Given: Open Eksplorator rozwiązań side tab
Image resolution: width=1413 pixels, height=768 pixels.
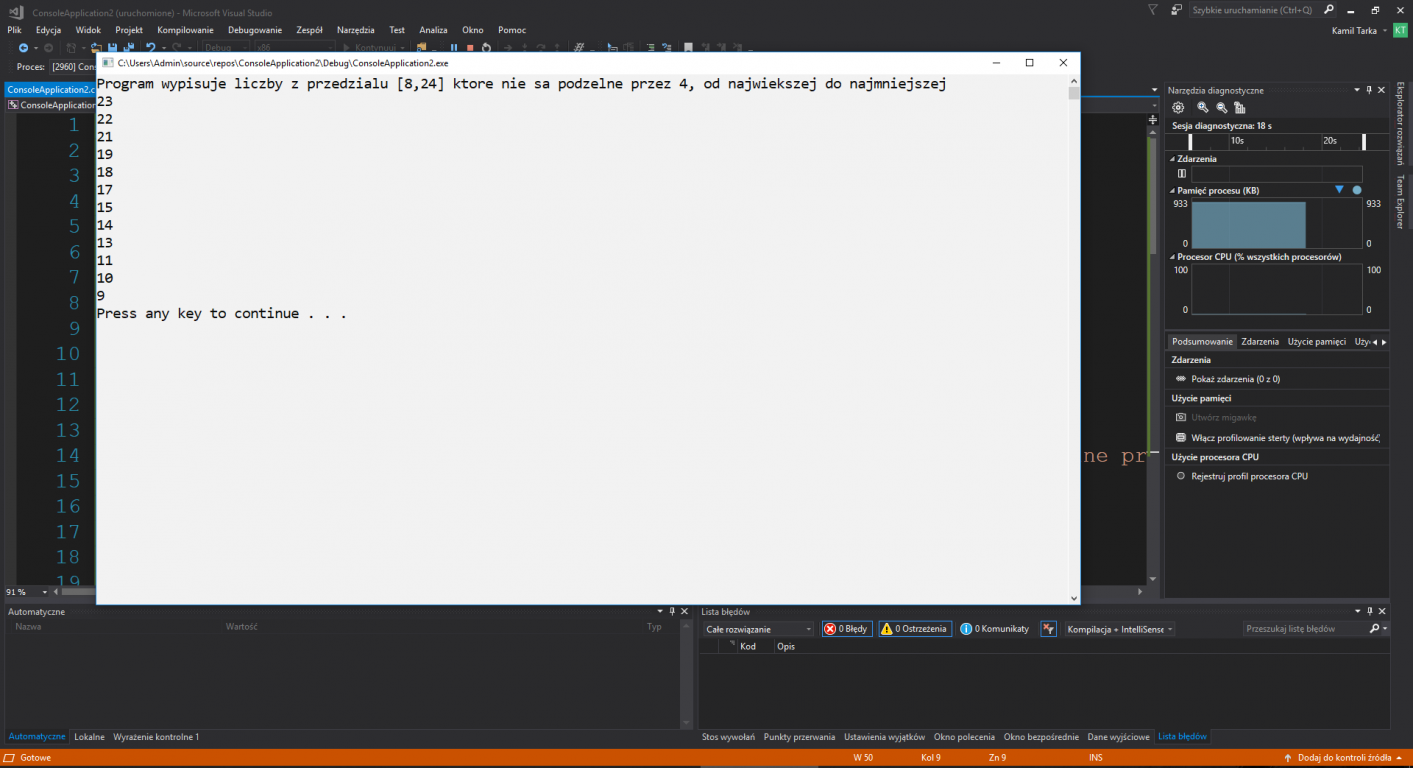Looking at the screenshot, I should (1401, 124).
